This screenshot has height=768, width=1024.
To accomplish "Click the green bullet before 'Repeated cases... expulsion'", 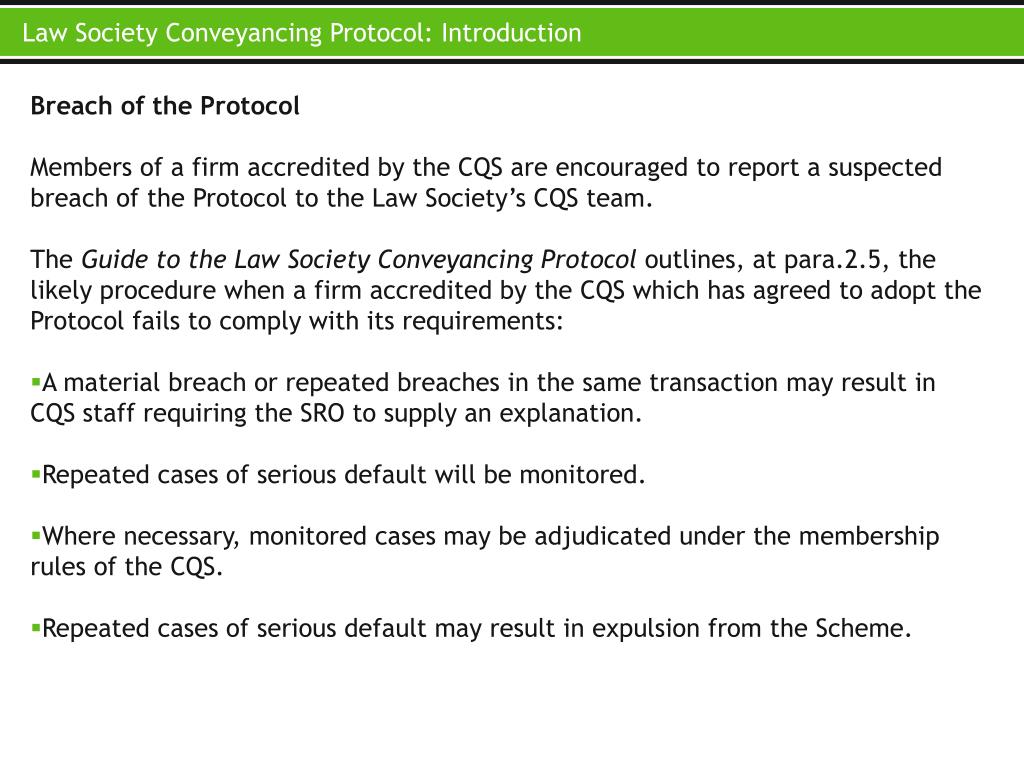I will coord(35,628).
